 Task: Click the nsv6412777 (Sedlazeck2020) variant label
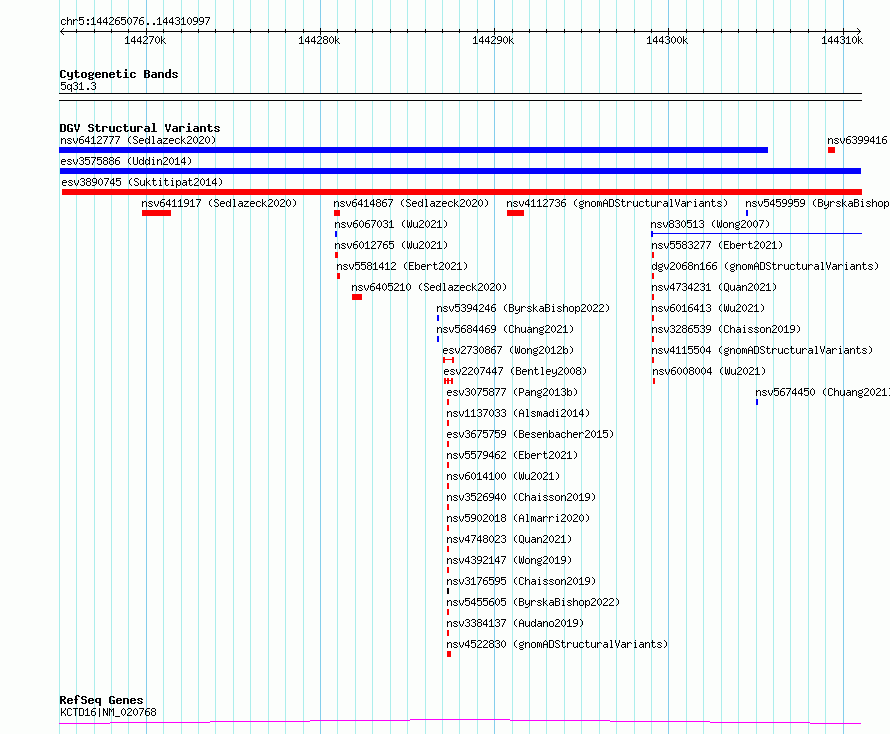138,140
